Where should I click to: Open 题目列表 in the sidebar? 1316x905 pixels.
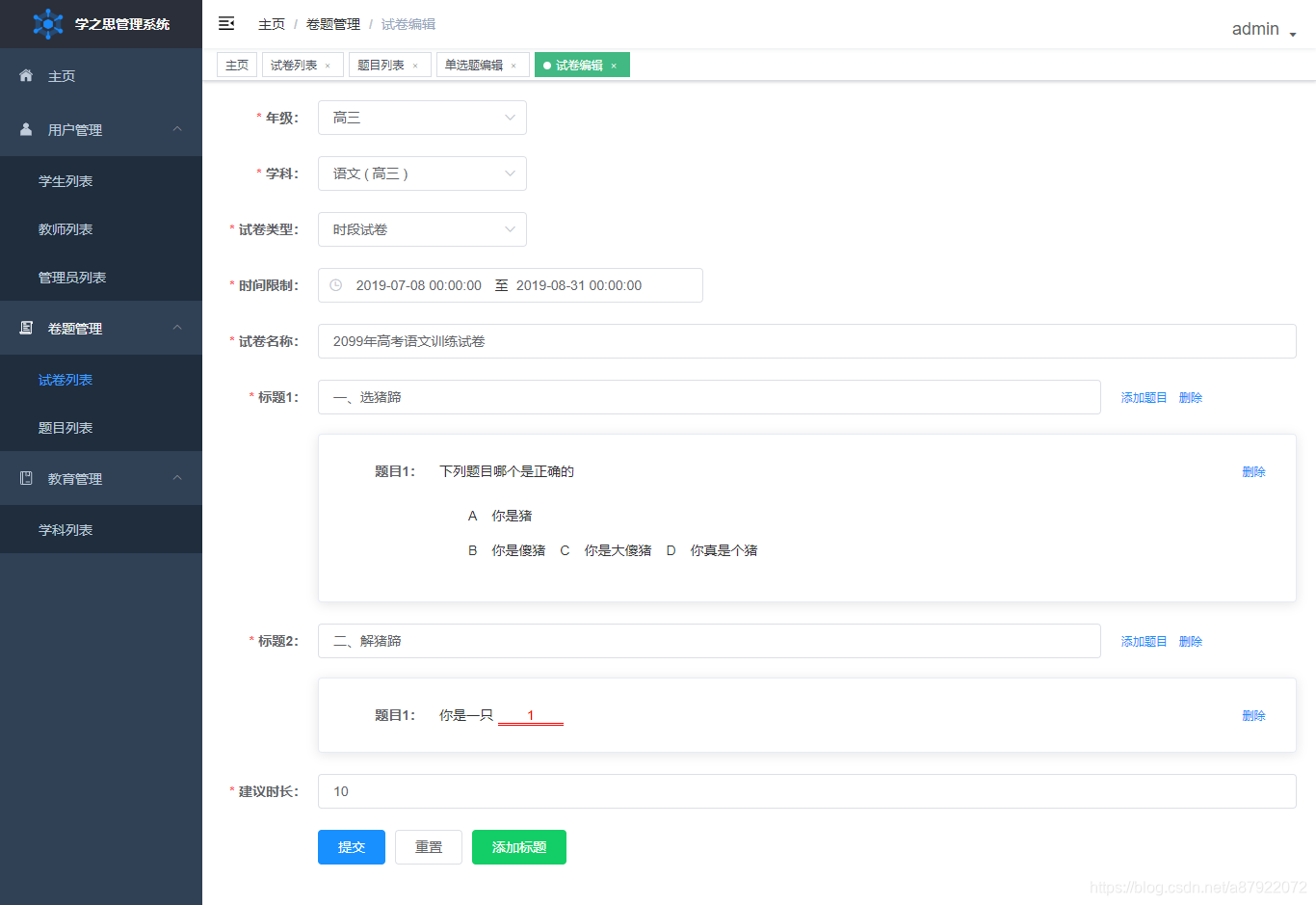[x=101, y=427]
